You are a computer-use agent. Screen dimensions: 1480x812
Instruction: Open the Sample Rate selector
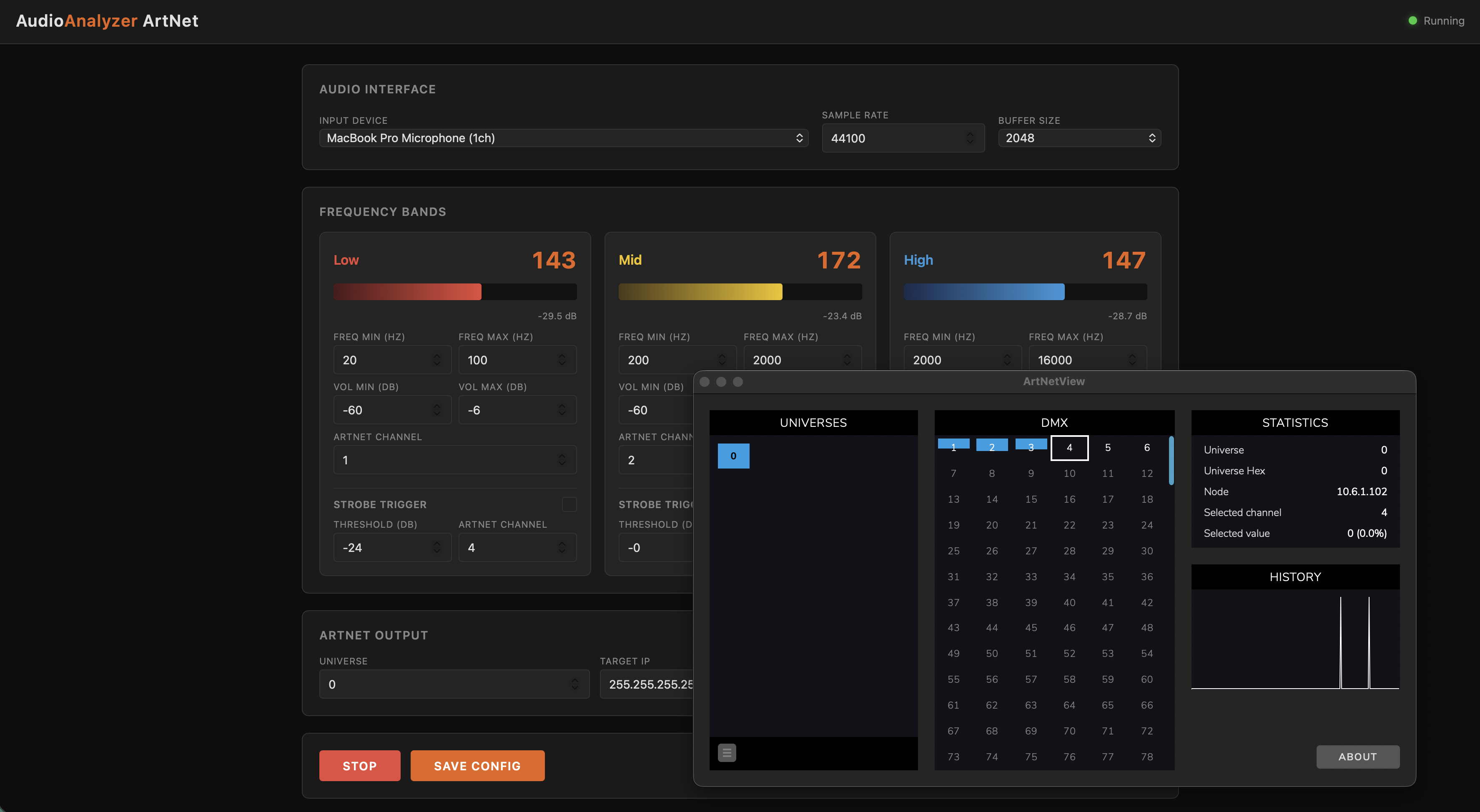coord(902,138)
